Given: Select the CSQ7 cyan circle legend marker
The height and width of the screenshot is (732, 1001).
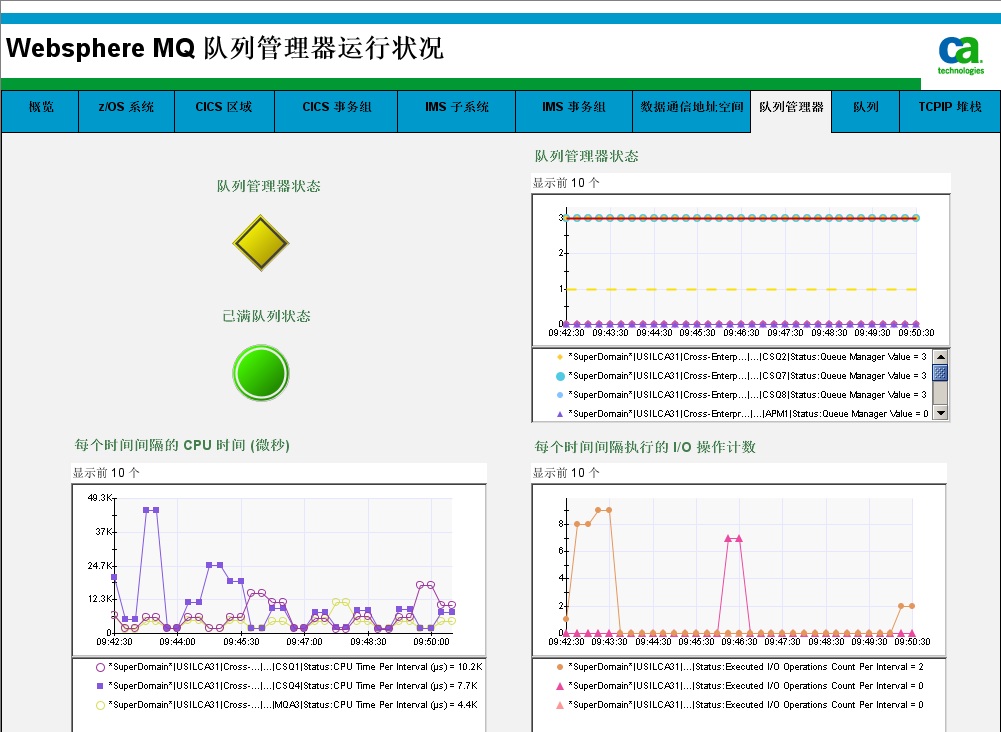Looking at the screenshot, I should tap(560, 376).
